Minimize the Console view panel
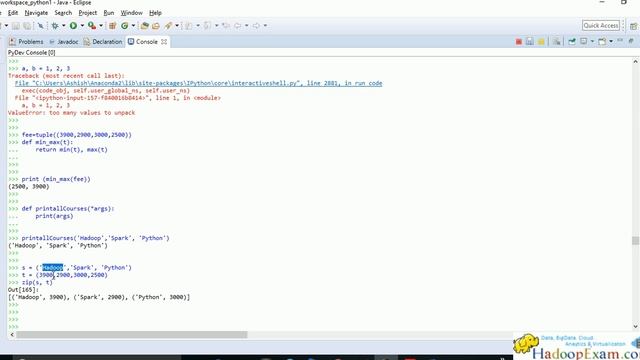 [x=620, y=40]
